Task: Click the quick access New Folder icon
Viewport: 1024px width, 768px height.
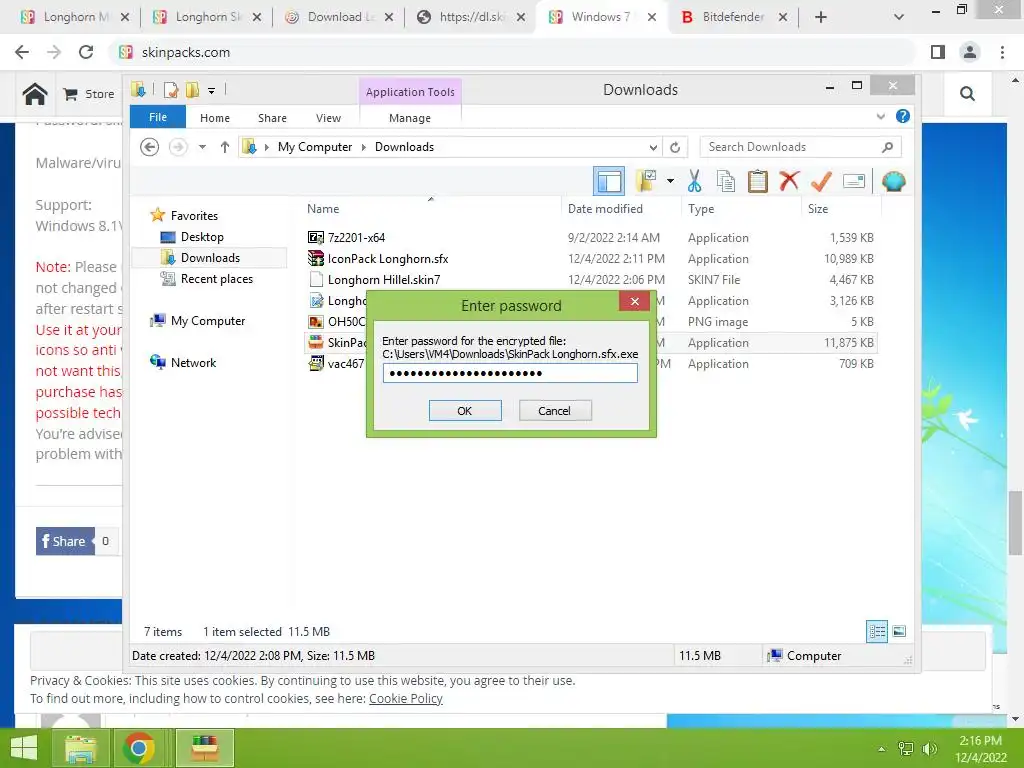Action: pyautogui.click(x=192, y=90)
